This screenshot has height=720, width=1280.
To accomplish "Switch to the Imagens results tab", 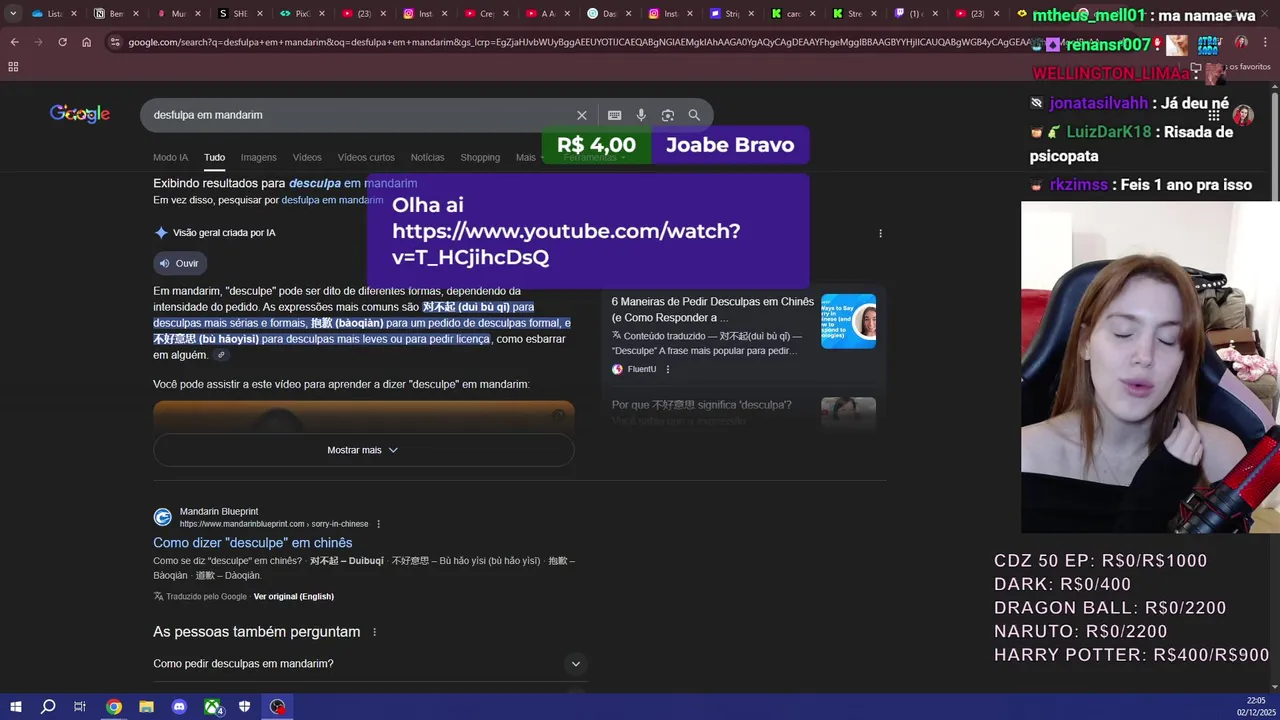I will 258,157.
